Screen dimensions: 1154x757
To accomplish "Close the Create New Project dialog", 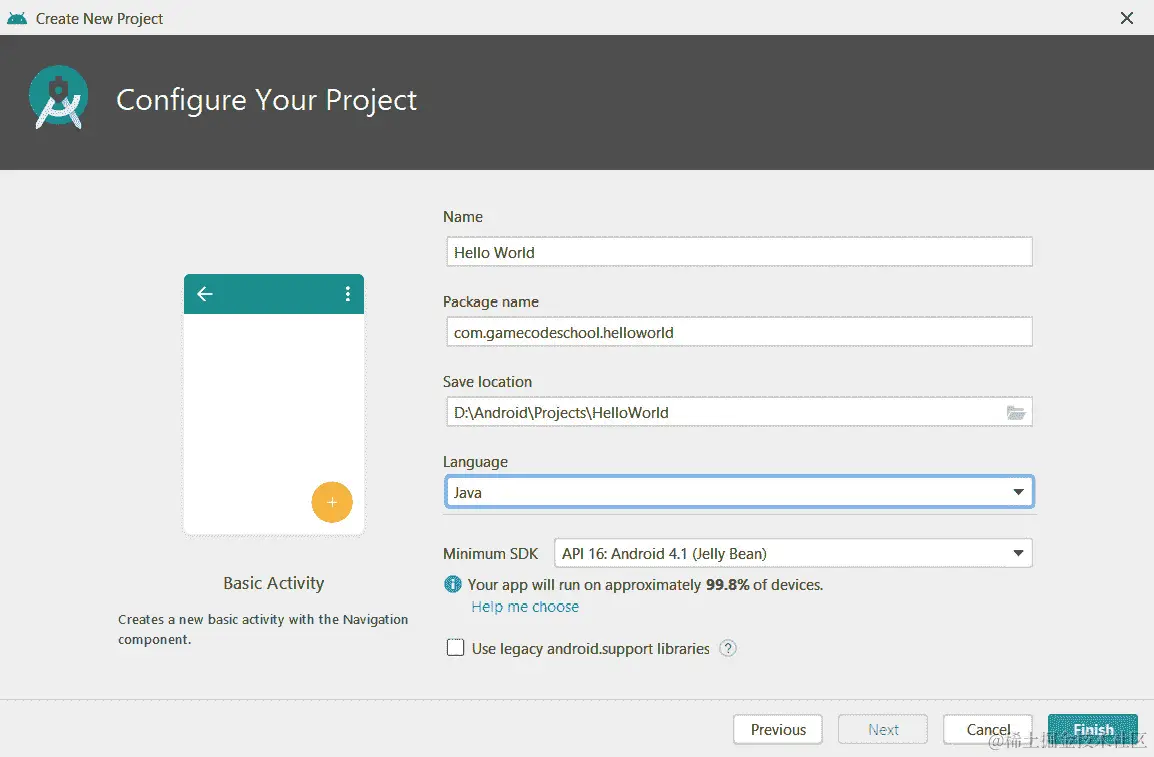I will [x=1127, y=18].
